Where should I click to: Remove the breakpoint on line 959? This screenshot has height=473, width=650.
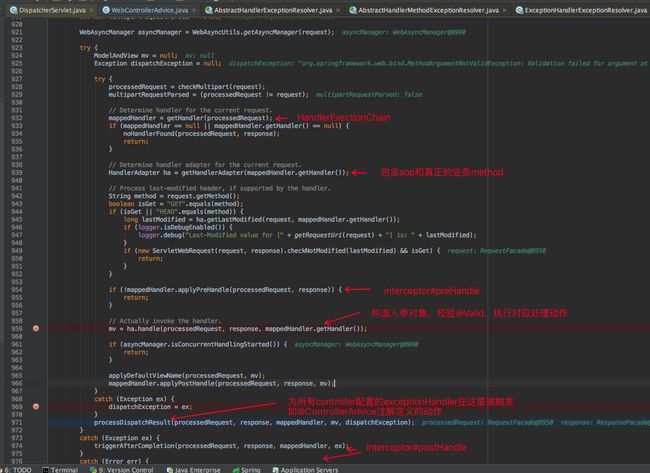[36, 328]
